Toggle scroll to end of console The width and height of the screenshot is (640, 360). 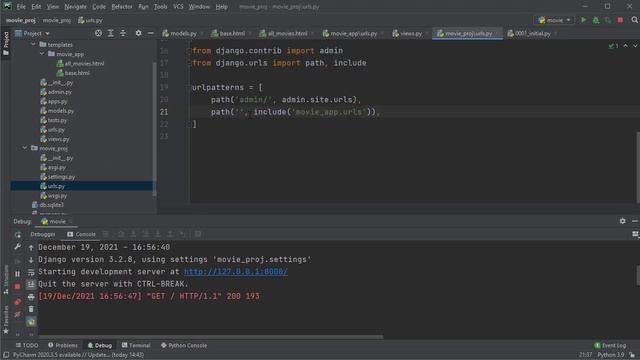[31, 284]
